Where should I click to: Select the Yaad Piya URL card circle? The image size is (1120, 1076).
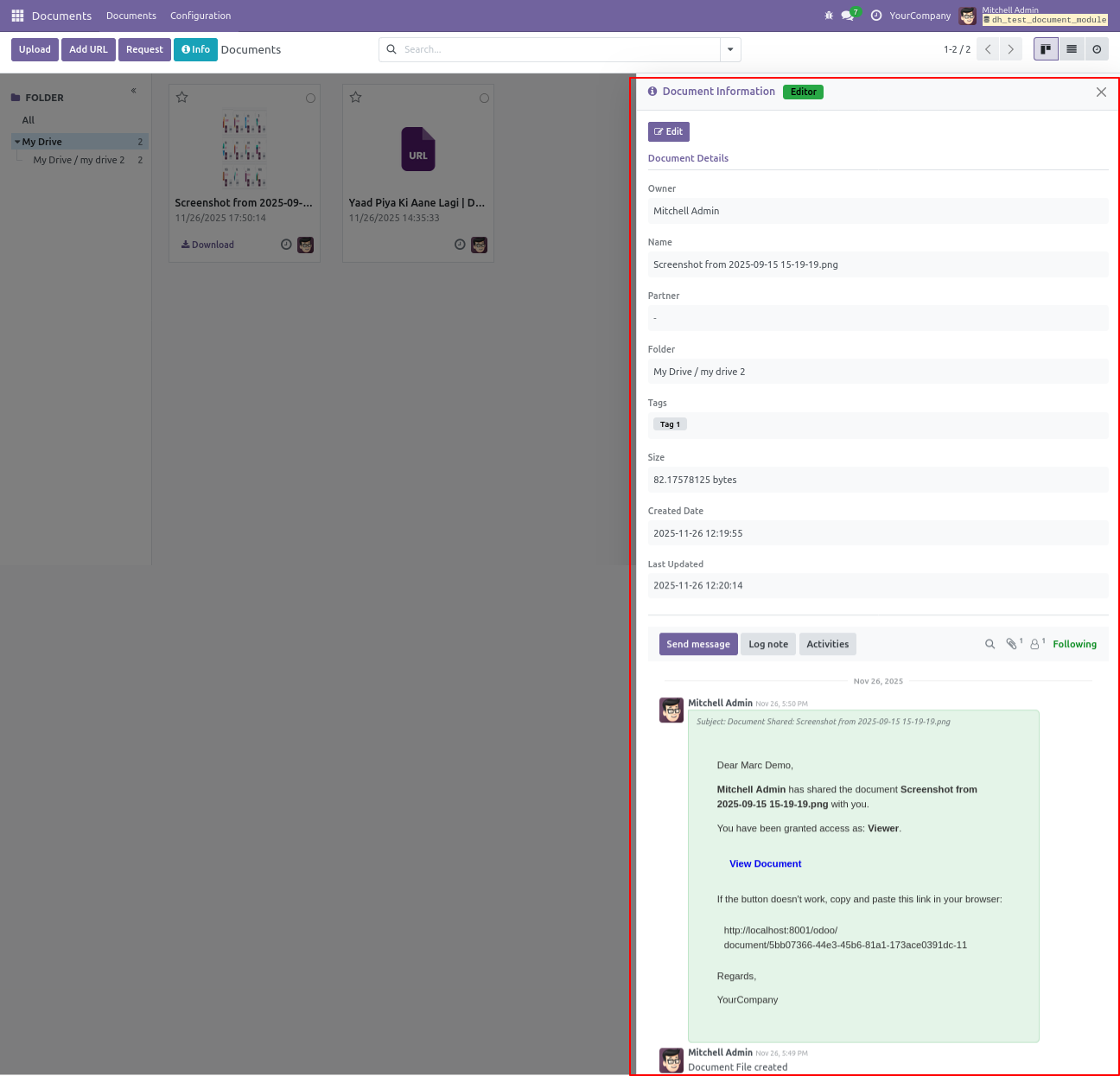pyautogui.click(x=484, y=99)
